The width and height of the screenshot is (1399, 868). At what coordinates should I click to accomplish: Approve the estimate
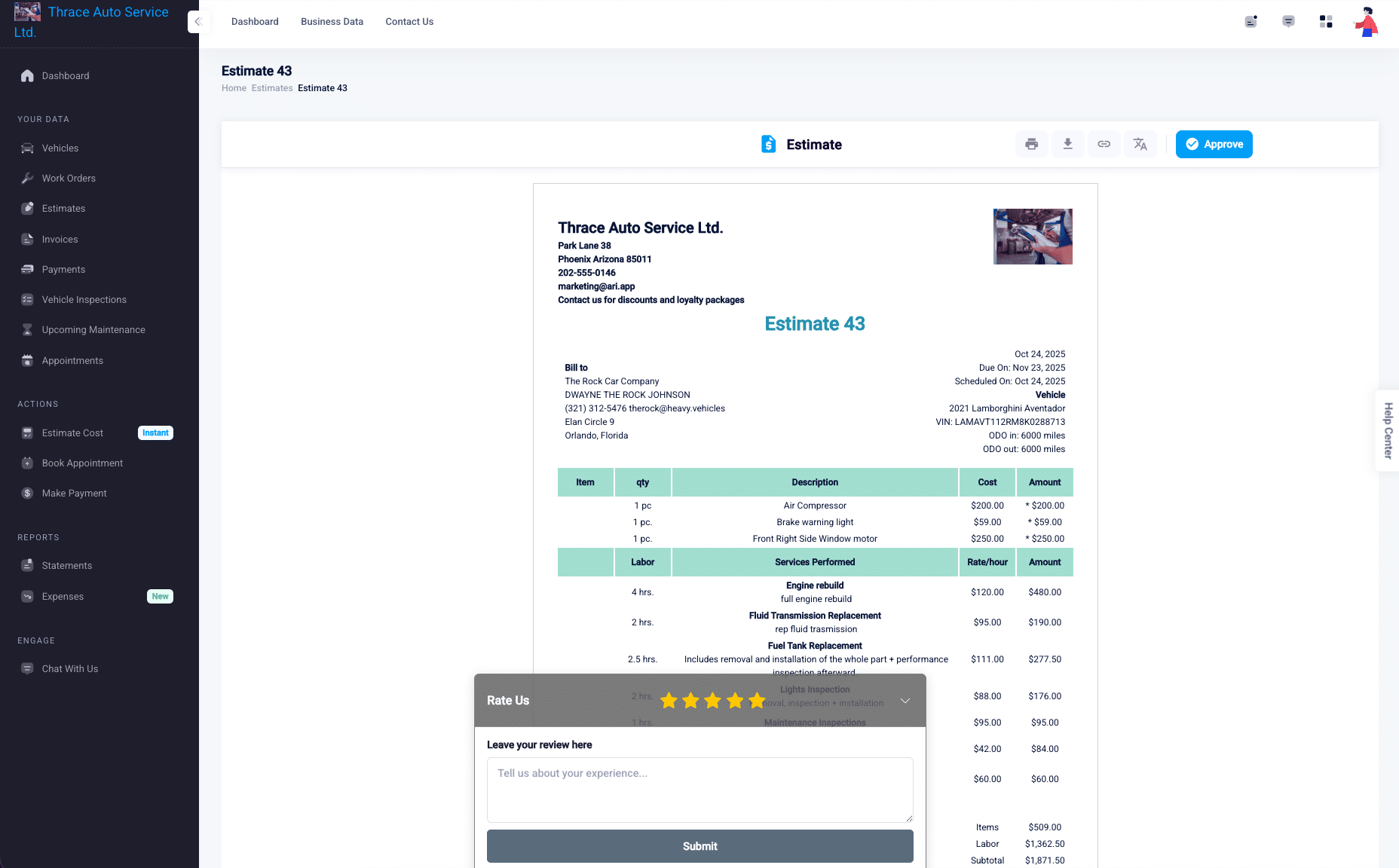click(x=1214, y=144)
